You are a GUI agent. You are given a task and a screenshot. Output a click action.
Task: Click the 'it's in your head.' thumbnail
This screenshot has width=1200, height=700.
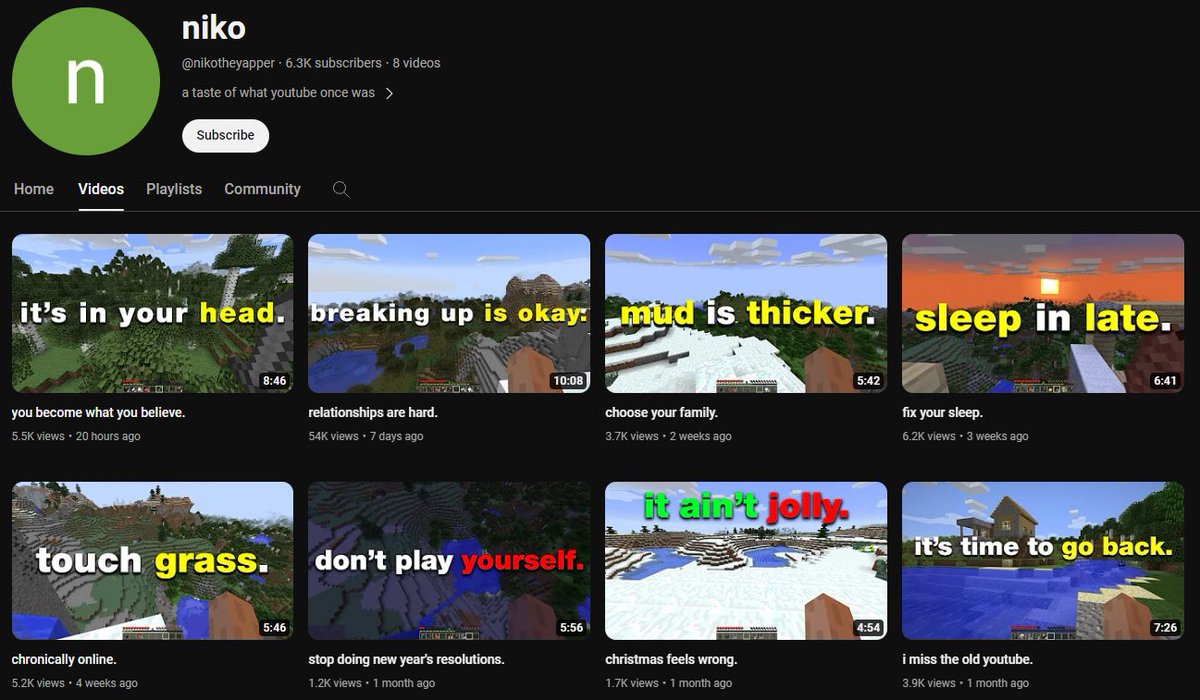[x=151, y=314]
